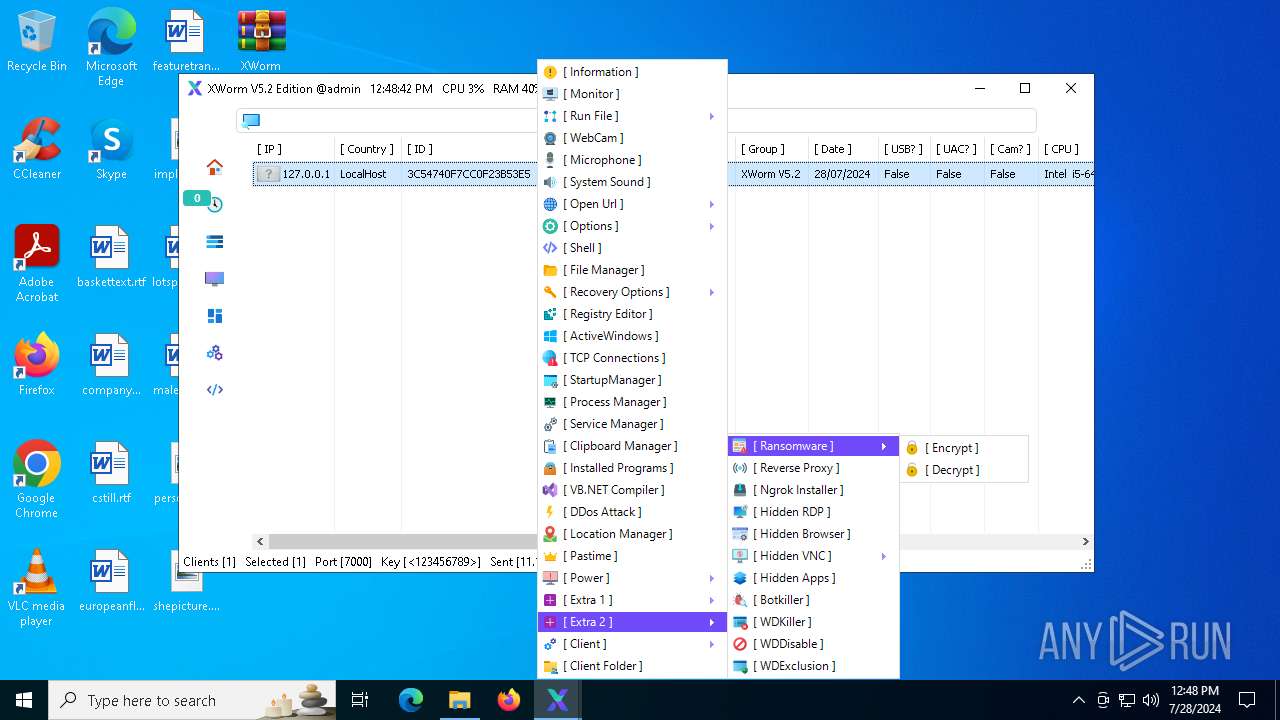Click the taskbar search box
The width and height of the screenshot is (1280, 720).
tap(192, 700)
